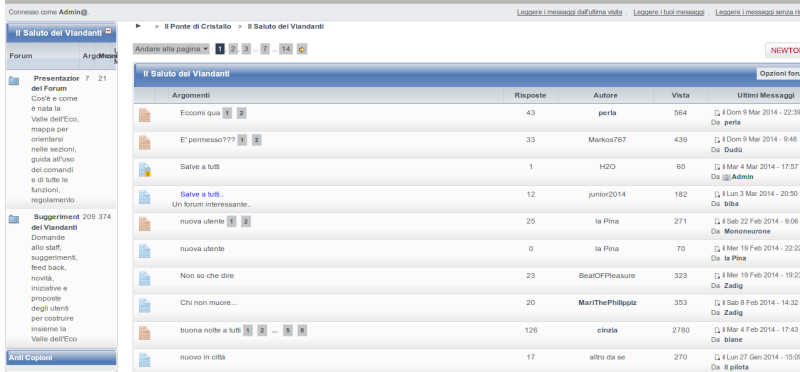Open the 'Andare alla pagina' dropdown

[171, 49]
